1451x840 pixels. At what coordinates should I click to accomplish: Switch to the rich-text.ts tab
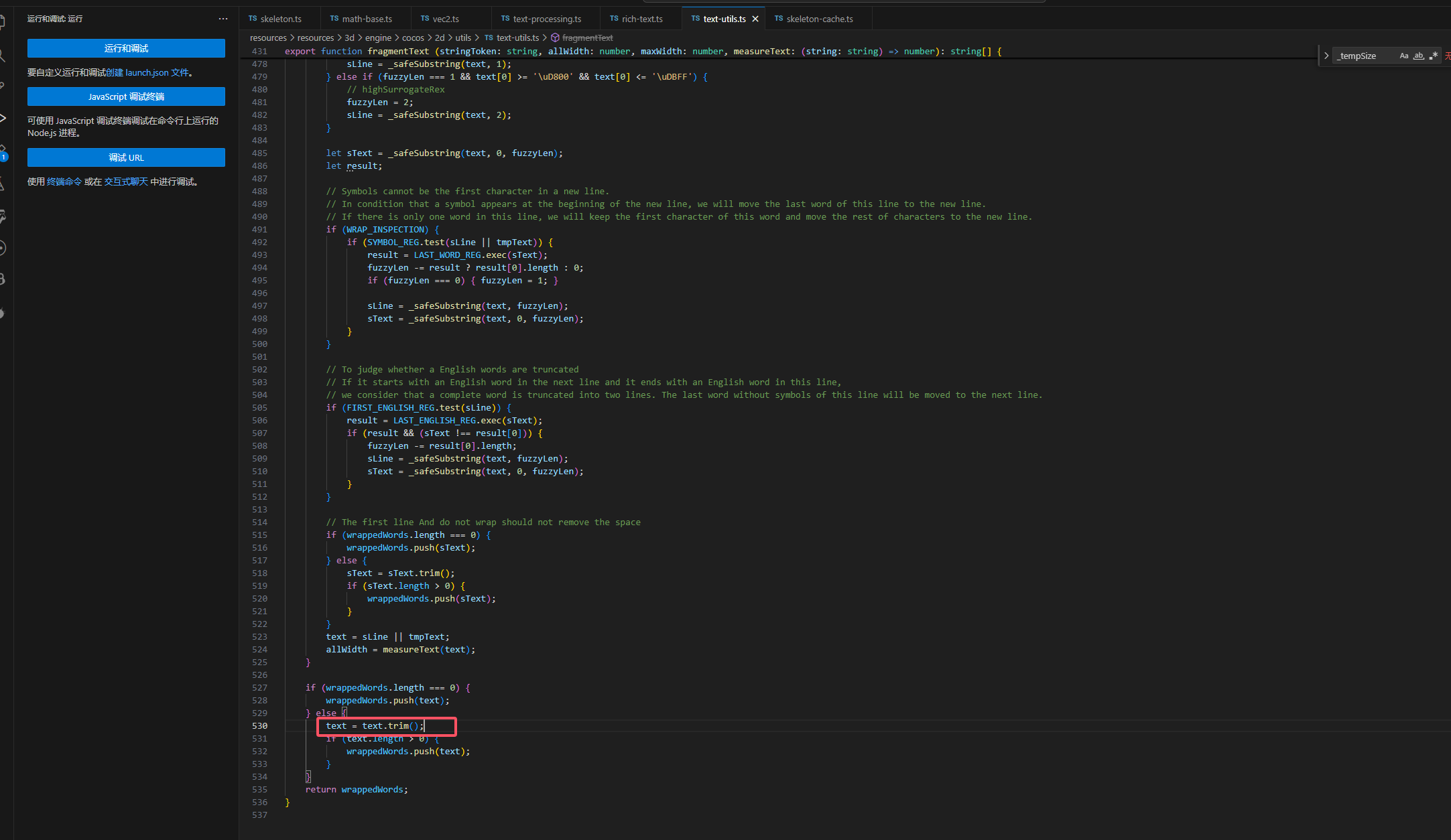[641, 19]
